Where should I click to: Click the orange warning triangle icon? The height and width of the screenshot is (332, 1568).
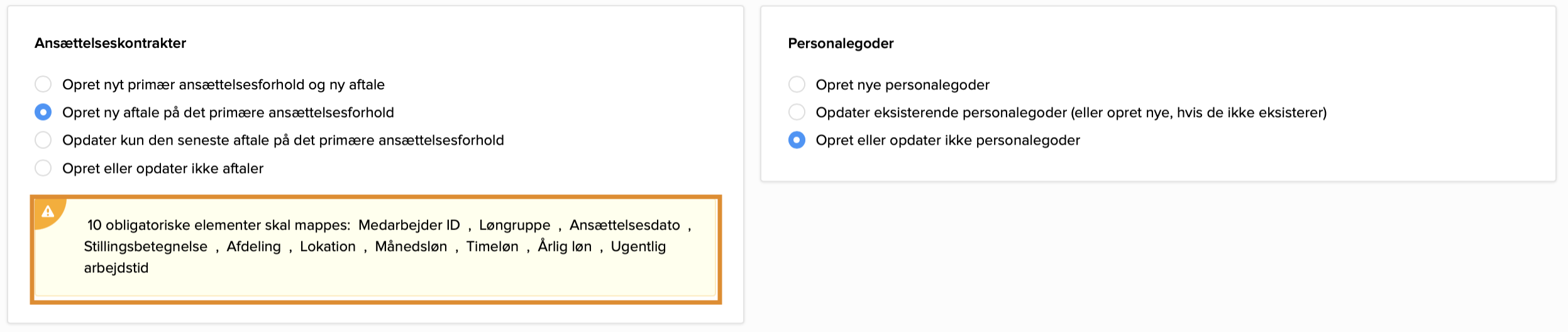tap(48, 212)
